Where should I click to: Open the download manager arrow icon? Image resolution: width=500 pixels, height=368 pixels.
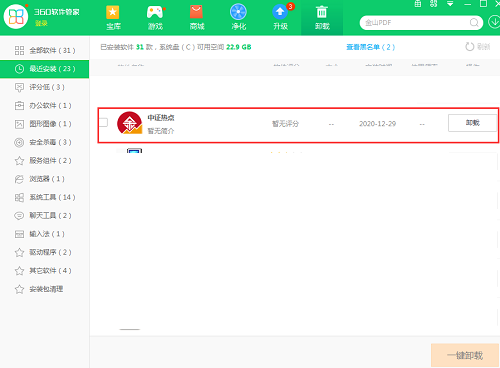[494, 22]
